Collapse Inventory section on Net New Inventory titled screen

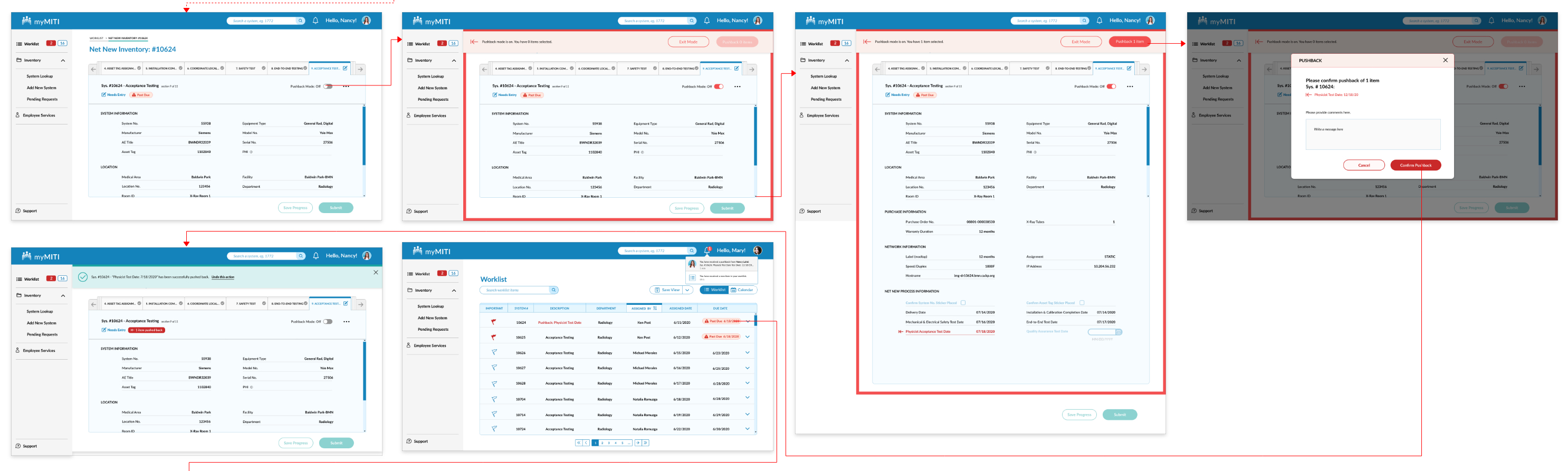point(63,60)
